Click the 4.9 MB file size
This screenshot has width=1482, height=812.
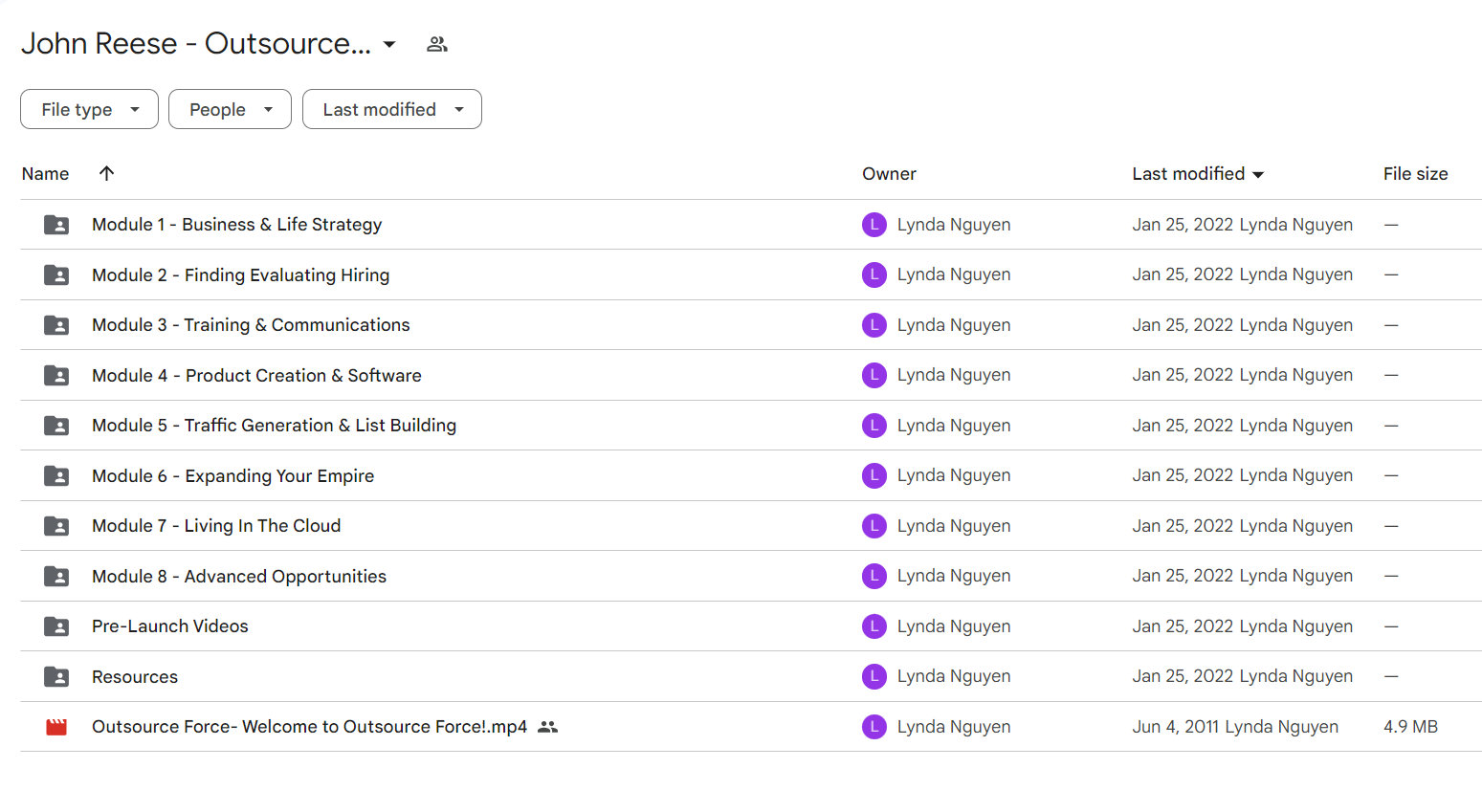1410,727
